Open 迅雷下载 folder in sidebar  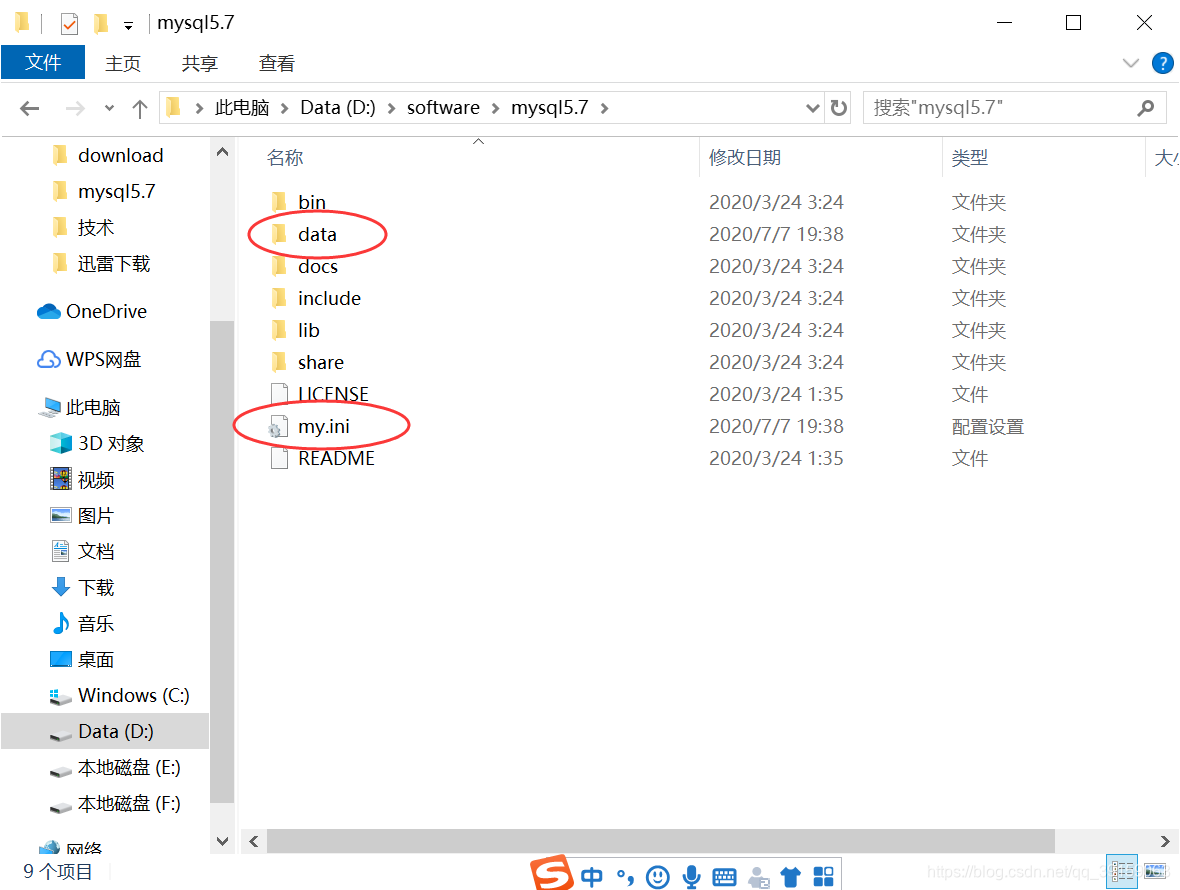tap(114, 263)
